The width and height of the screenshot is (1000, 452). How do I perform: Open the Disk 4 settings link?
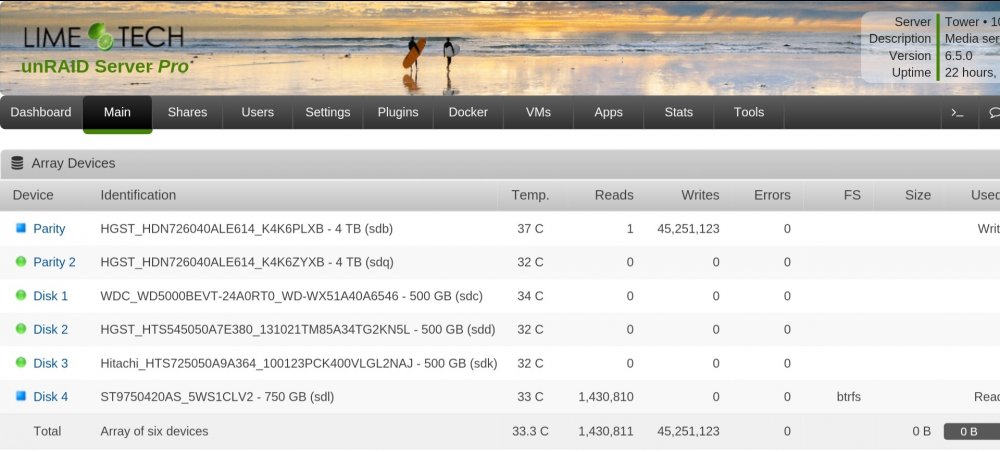click(50, 397)
